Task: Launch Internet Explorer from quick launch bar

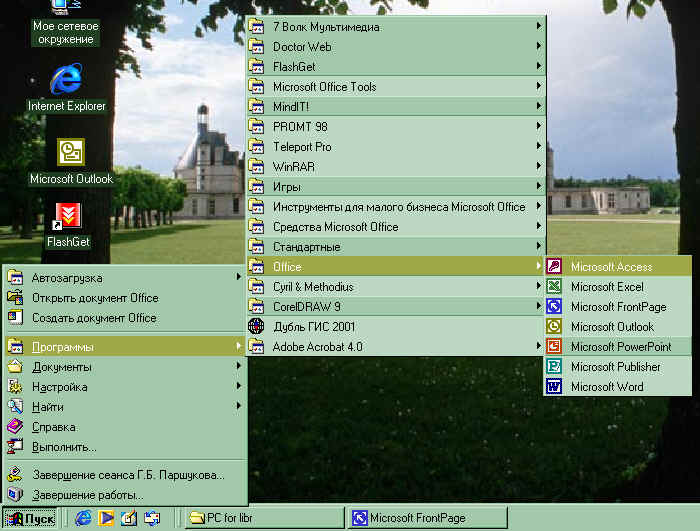Action: click(x=83, y=518)
